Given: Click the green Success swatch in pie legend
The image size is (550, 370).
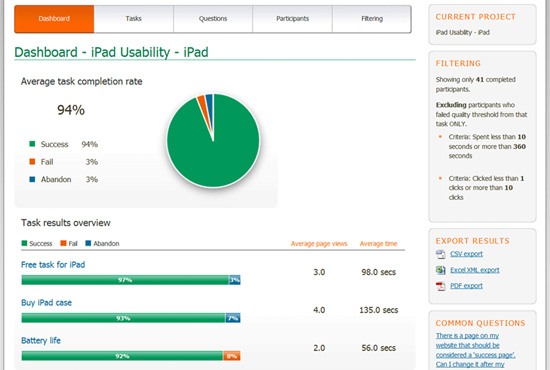Looking at the screenshot, I should click(x=32, y=144).
